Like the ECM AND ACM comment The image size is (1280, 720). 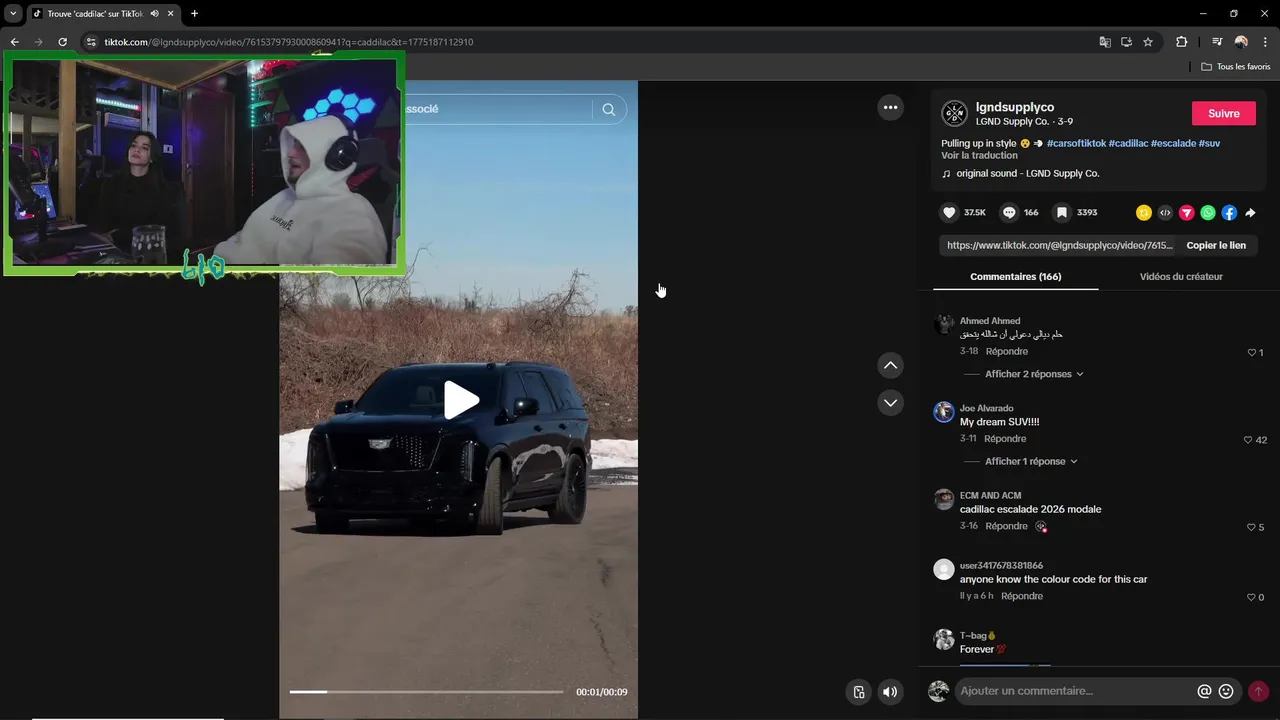click(x=1251, y=527)
